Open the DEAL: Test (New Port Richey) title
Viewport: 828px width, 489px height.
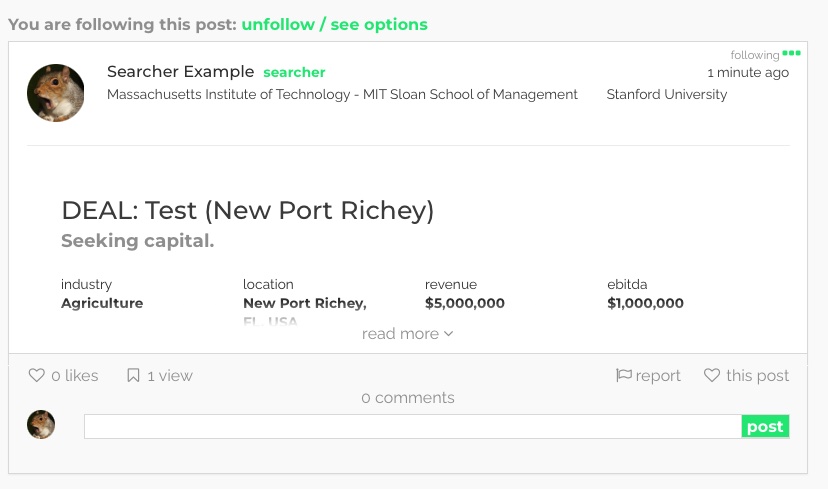[x=247, y=211]
